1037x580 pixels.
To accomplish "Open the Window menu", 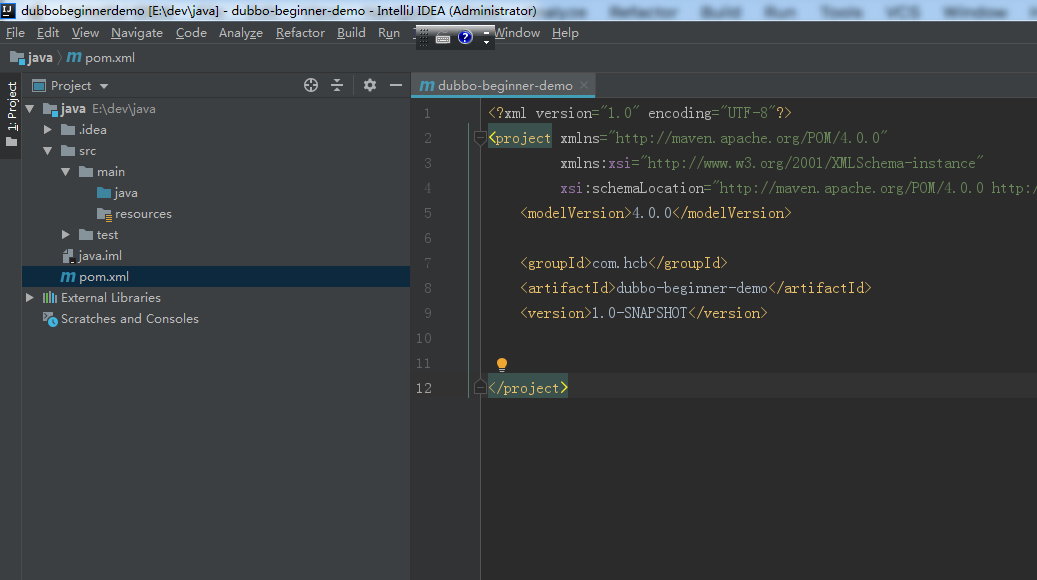I will (517, 32).
